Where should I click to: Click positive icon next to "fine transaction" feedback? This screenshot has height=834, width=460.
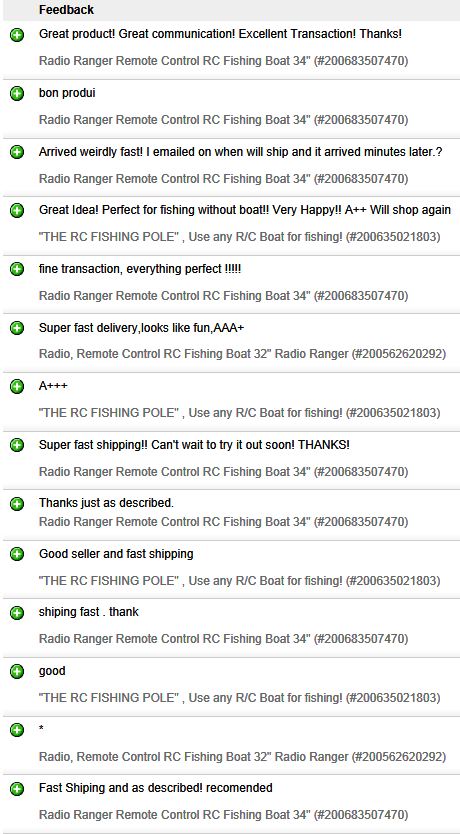(x=17, y=270)
